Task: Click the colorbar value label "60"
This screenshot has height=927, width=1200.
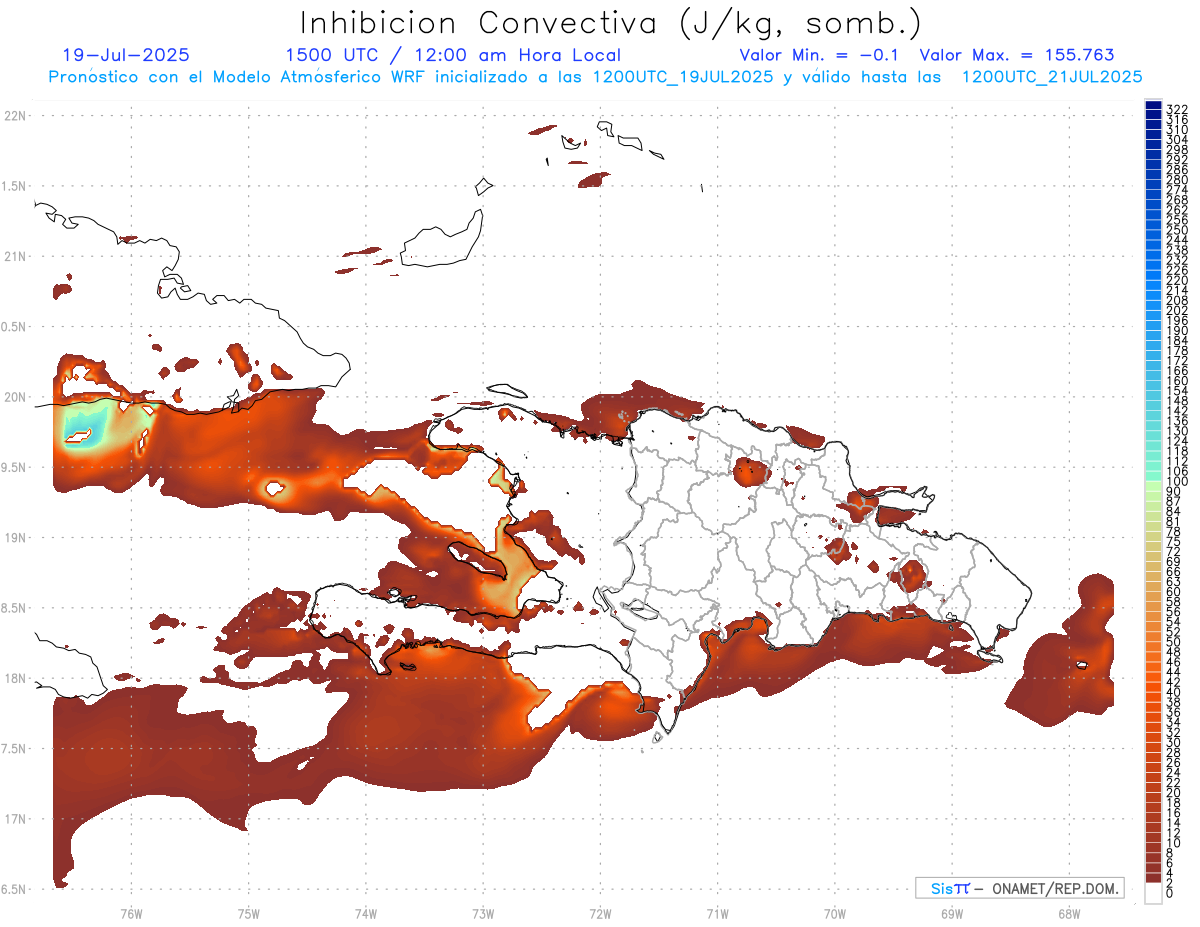Action: (x=1174, y=591)
